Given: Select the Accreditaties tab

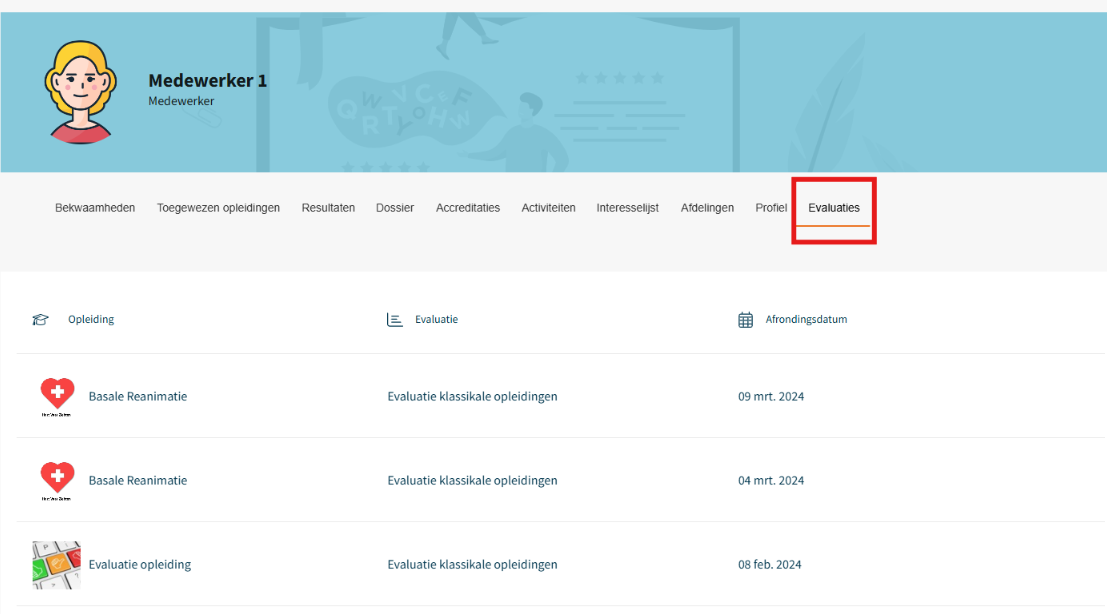Looking at the screenshot, I should point(467,208).
